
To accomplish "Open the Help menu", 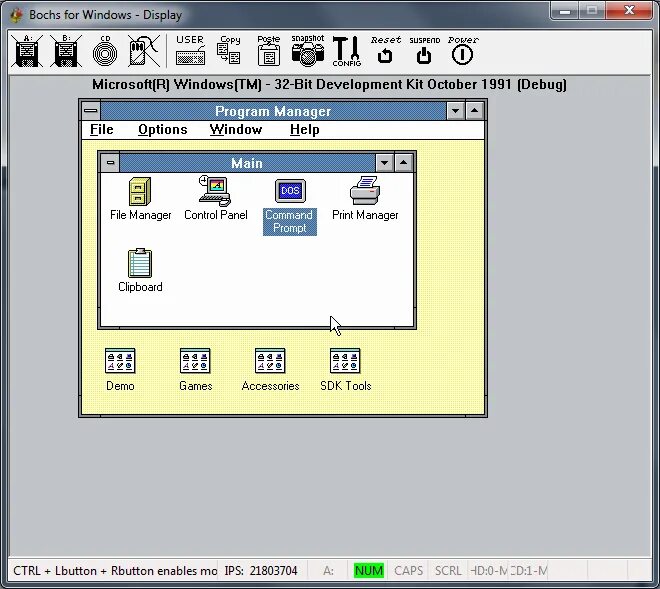I will (305, 129).
